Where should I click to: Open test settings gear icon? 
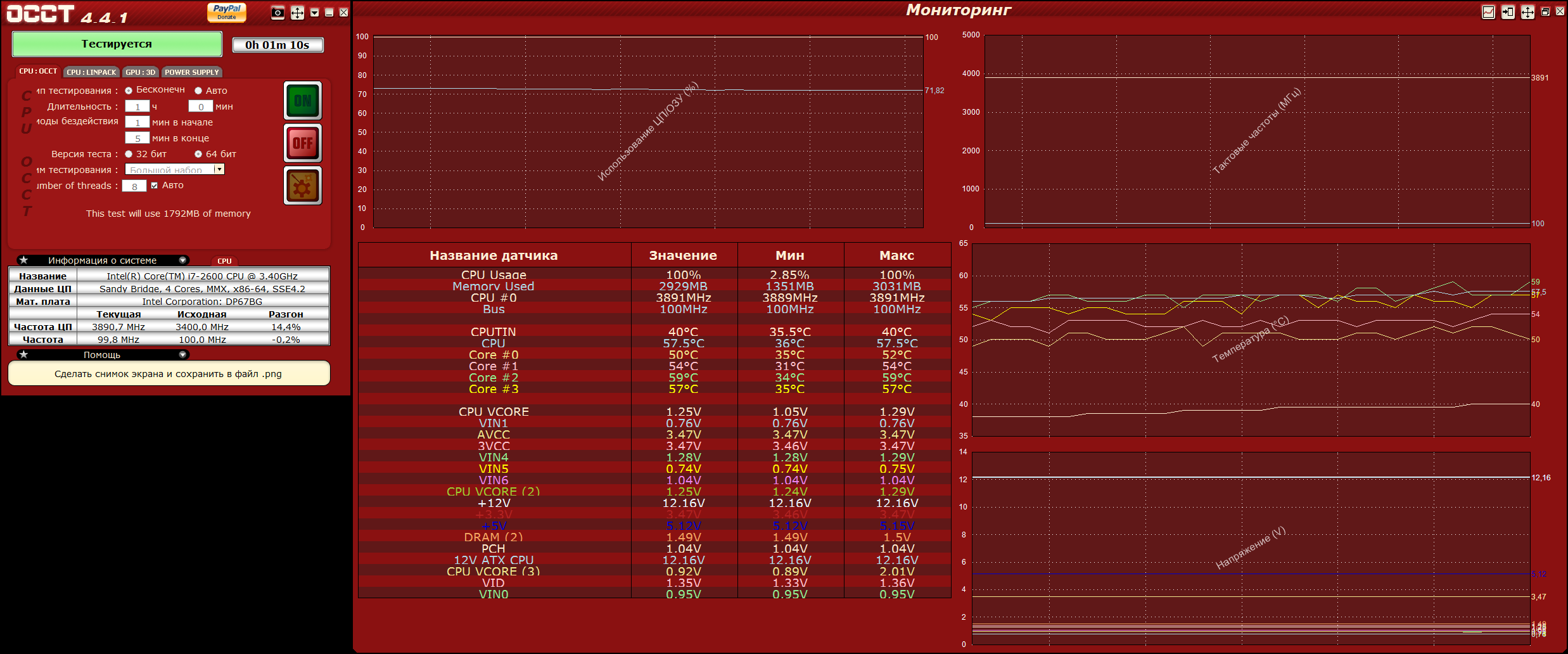tap(303, 186)
